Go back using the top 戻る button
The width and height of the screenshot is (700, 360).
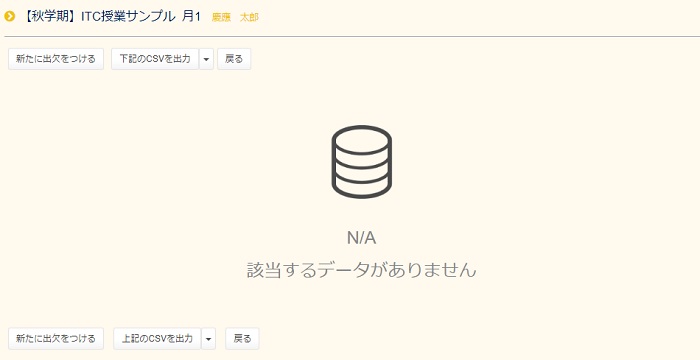[x=234, y=59]
